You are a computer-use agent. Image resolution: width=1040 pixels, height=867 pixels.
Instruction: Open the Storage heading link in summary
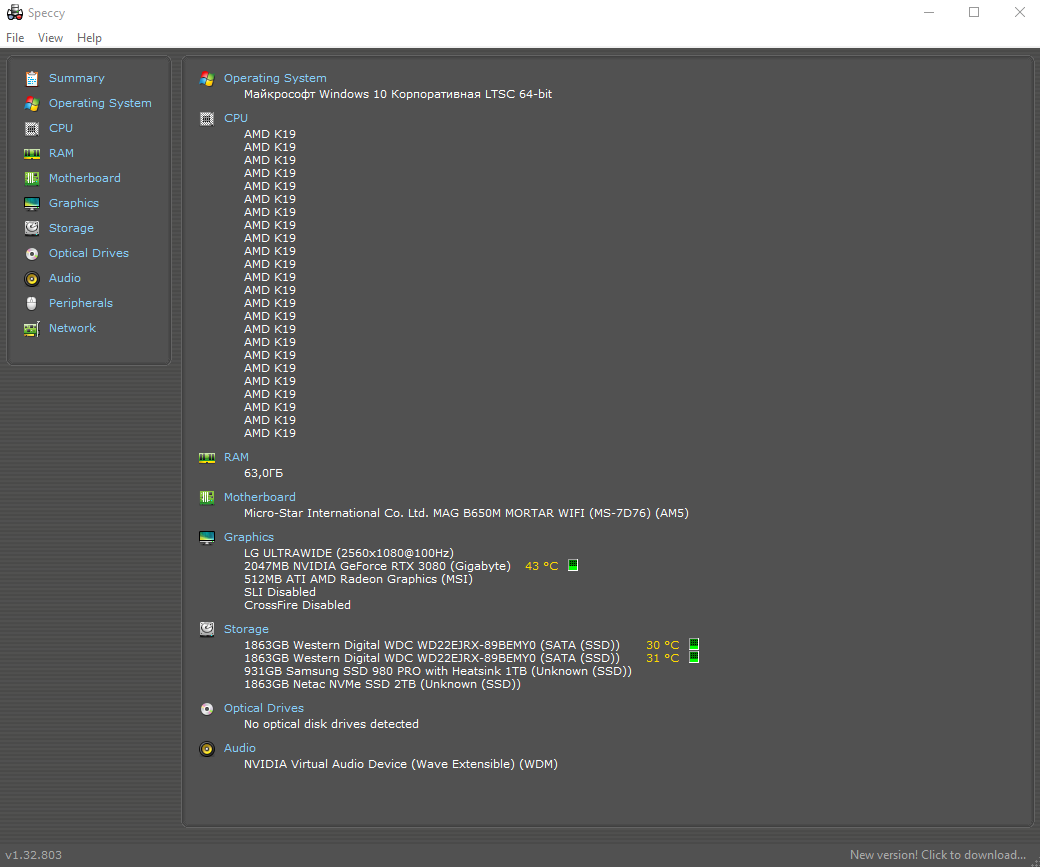pos(246,629)
